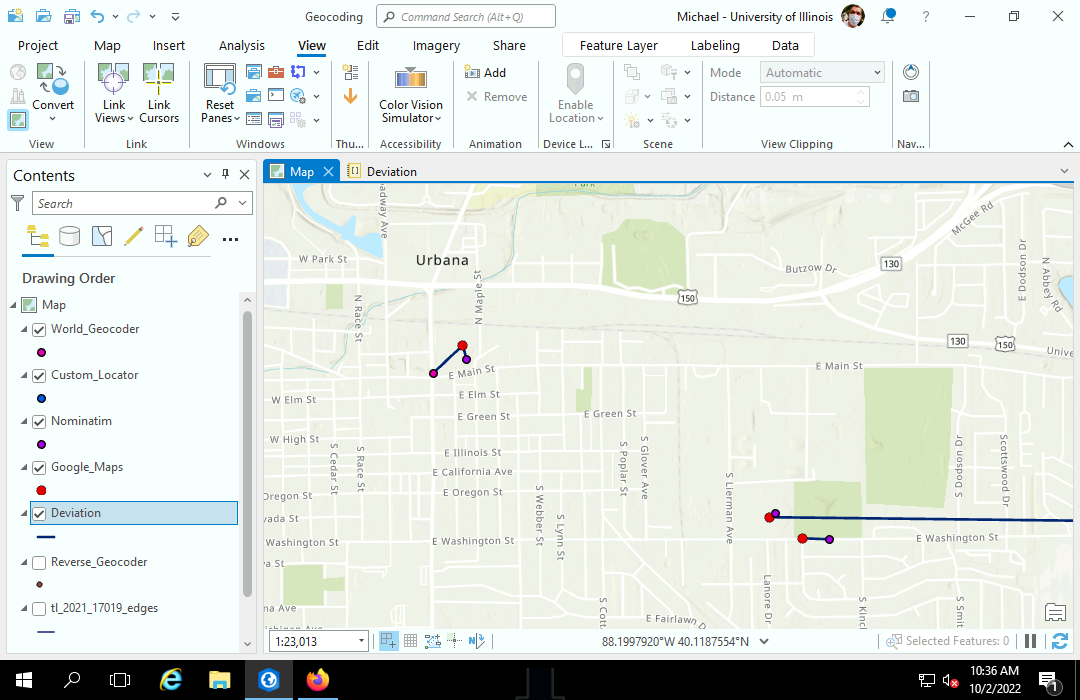Viewport: 1080px width, 700px height.
Task: Switch to the Deviation table tab
Action: coord(391,171)
